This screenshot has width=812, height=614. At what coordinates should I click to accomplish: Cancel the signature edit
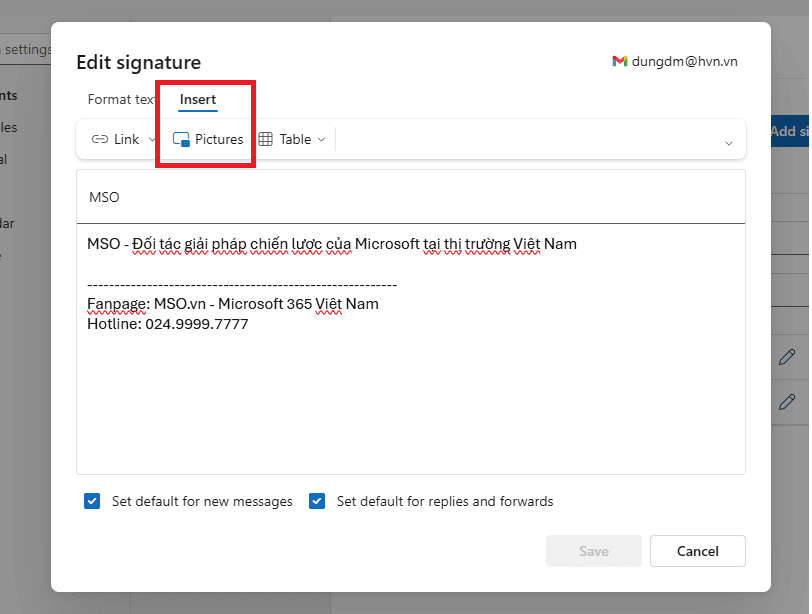[x=698, y=551]
